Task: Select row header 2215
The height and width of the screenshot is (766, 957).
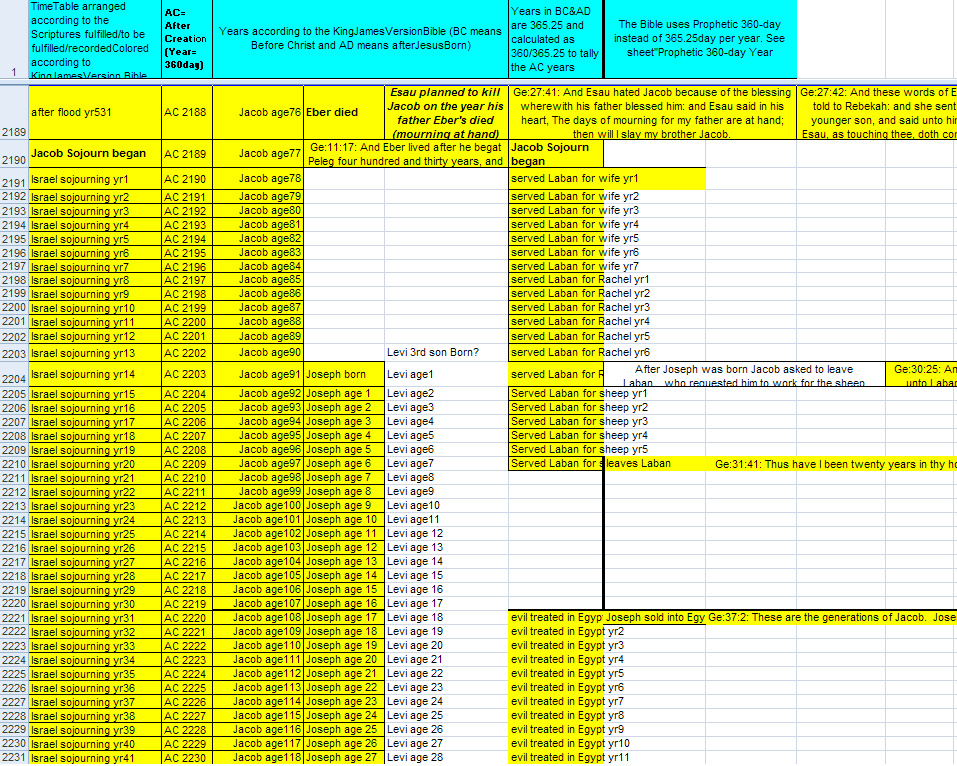Action: click(x=14, y=534)
